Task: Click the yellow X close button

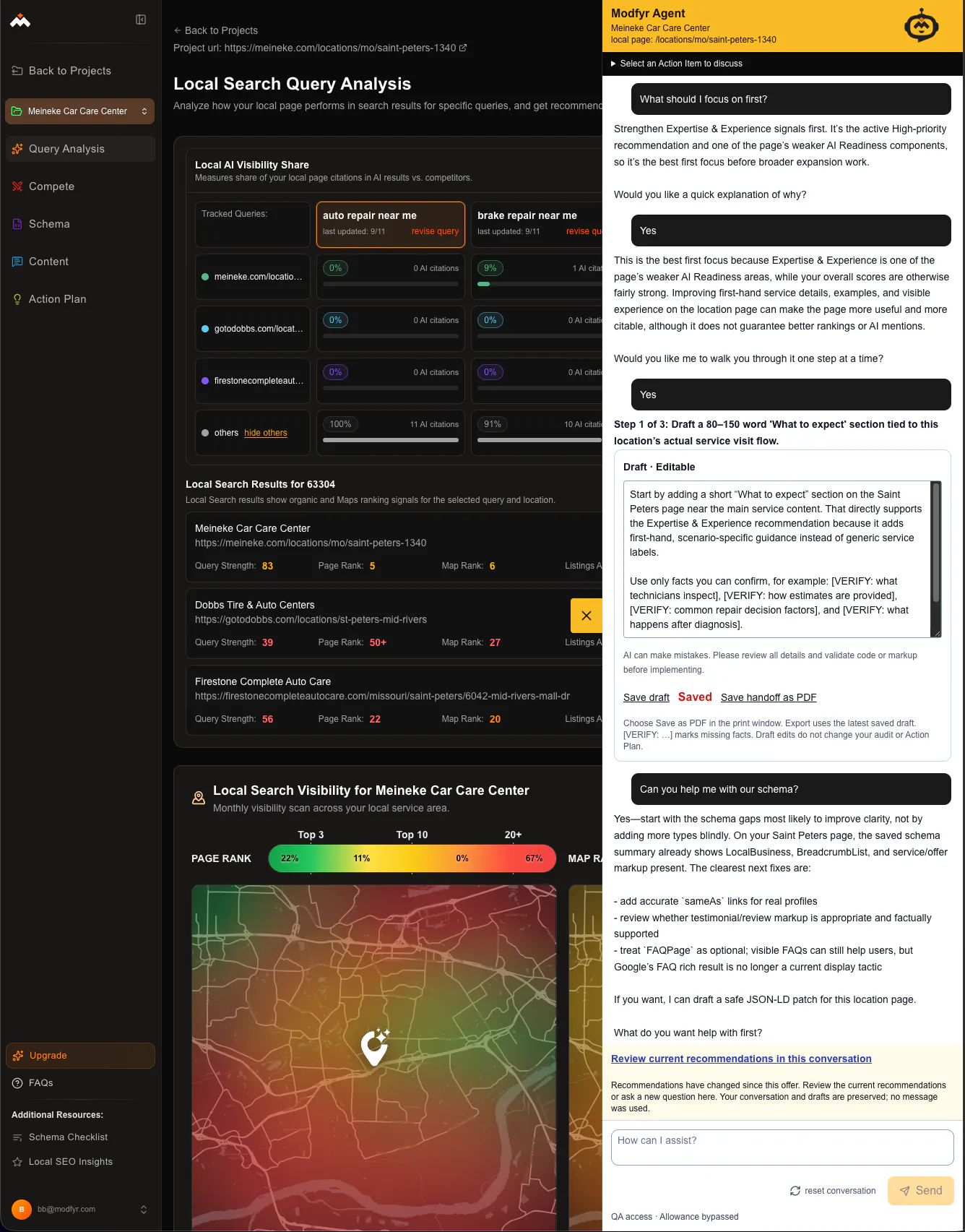Action: [x=587, y=616]
